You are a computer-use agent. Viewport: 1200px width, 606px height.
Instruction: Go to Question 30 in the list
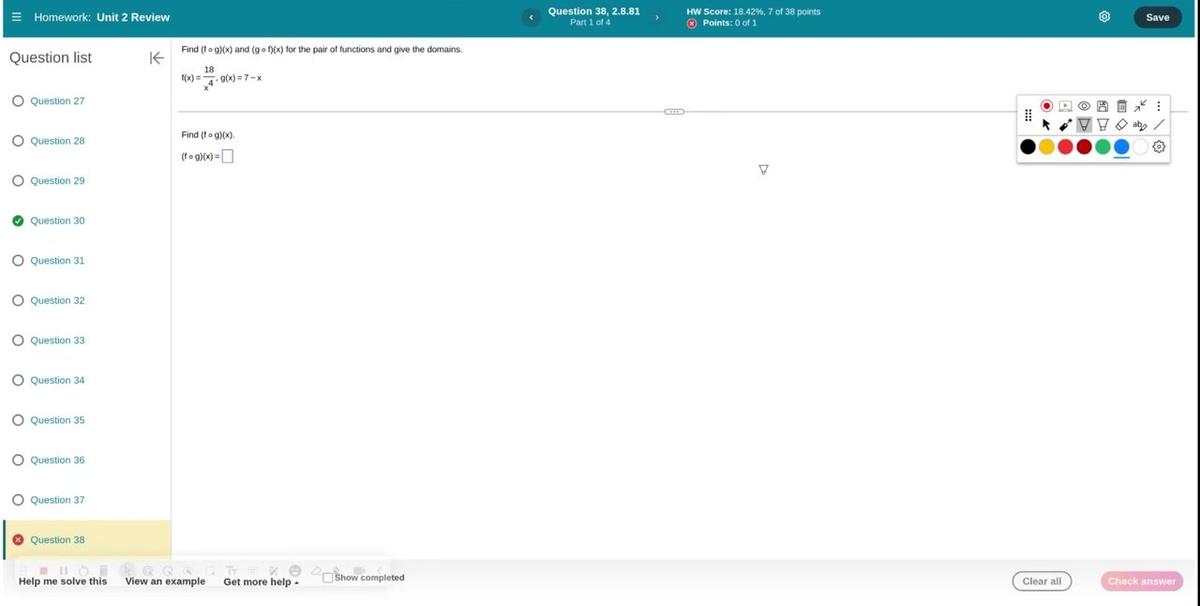pos(57,221)
